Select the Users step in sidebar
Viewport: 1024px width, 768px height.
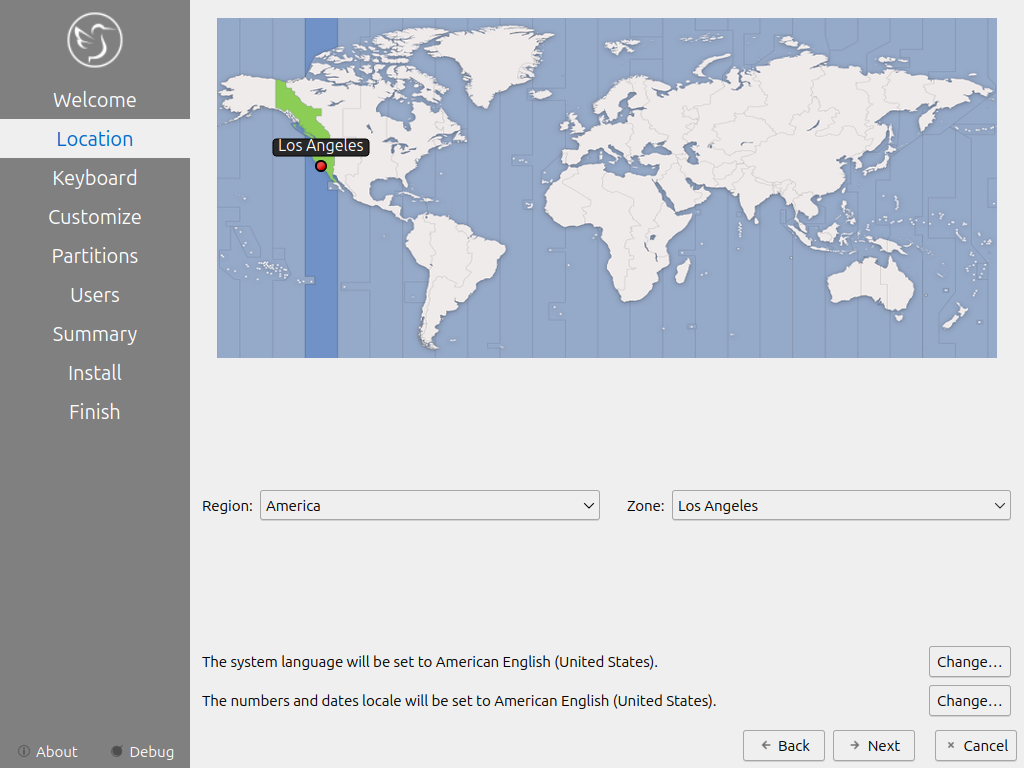pyautogui.click(x=95, y=295)
